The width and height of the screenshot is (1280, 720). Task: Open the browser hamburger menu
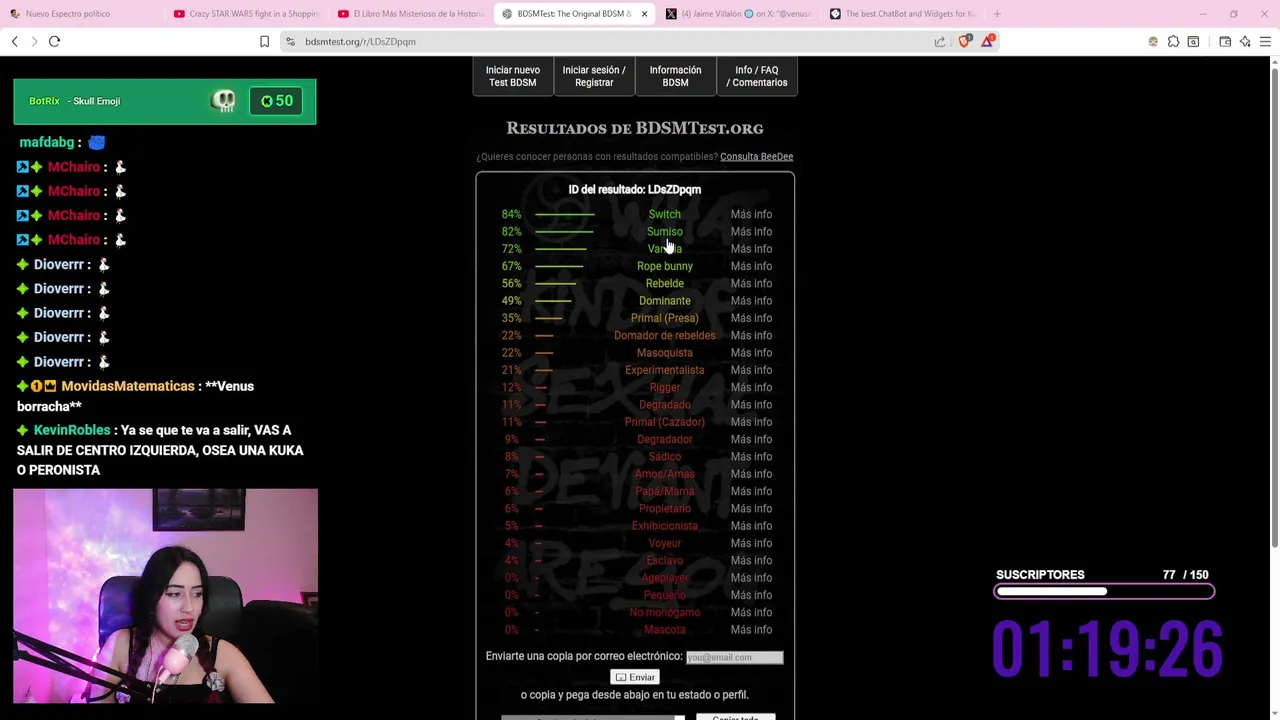1265,41
